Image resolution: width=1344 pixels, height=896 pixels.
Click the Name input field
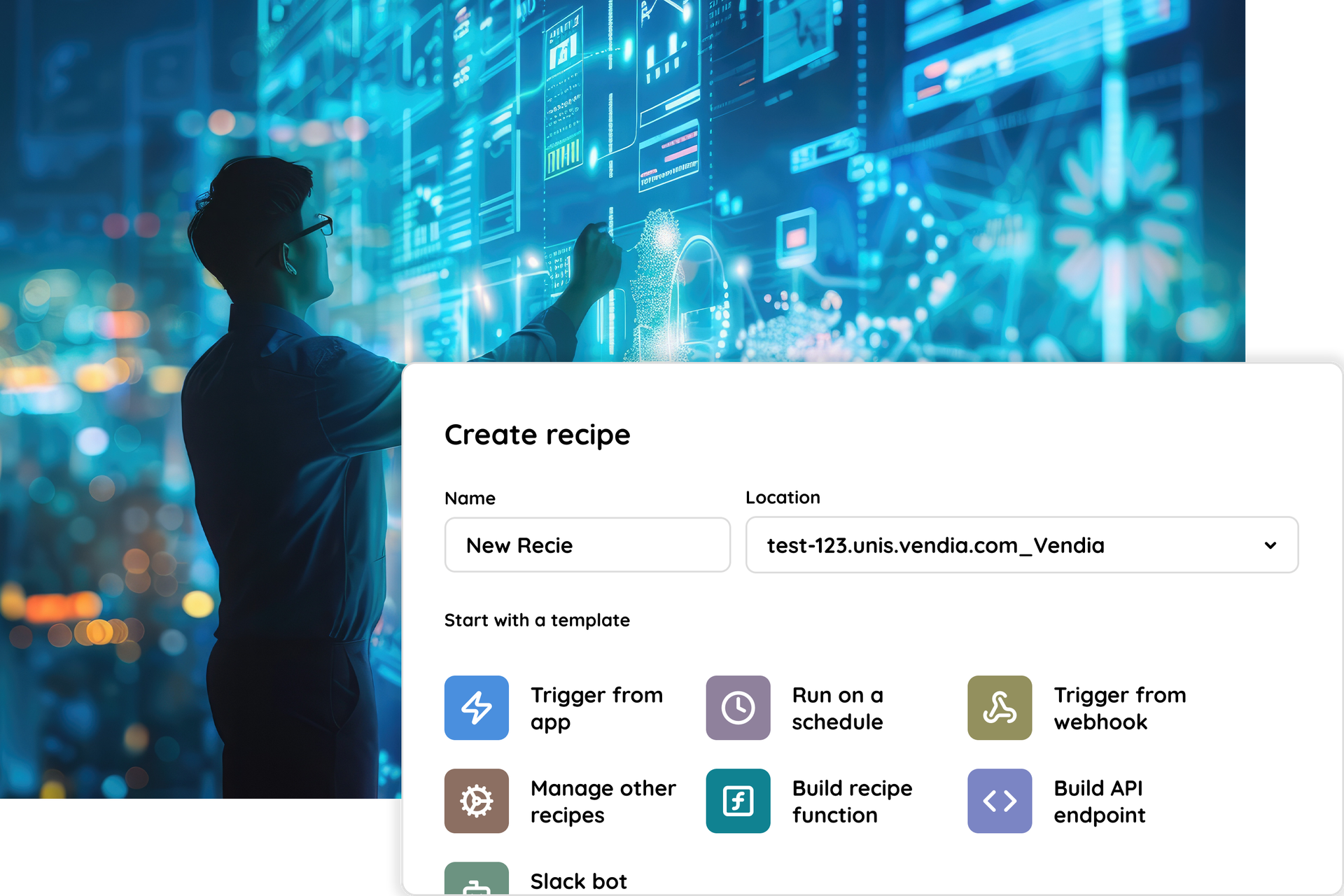point(587,545)
